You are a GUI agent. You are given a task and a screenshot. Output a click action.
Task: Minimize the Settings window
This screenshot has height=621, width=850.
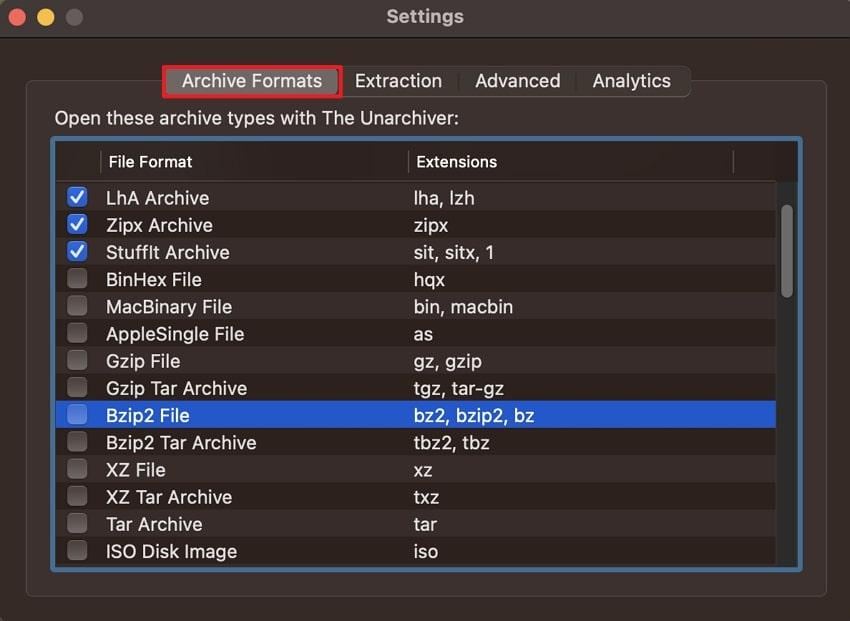[x=46, y=17]
